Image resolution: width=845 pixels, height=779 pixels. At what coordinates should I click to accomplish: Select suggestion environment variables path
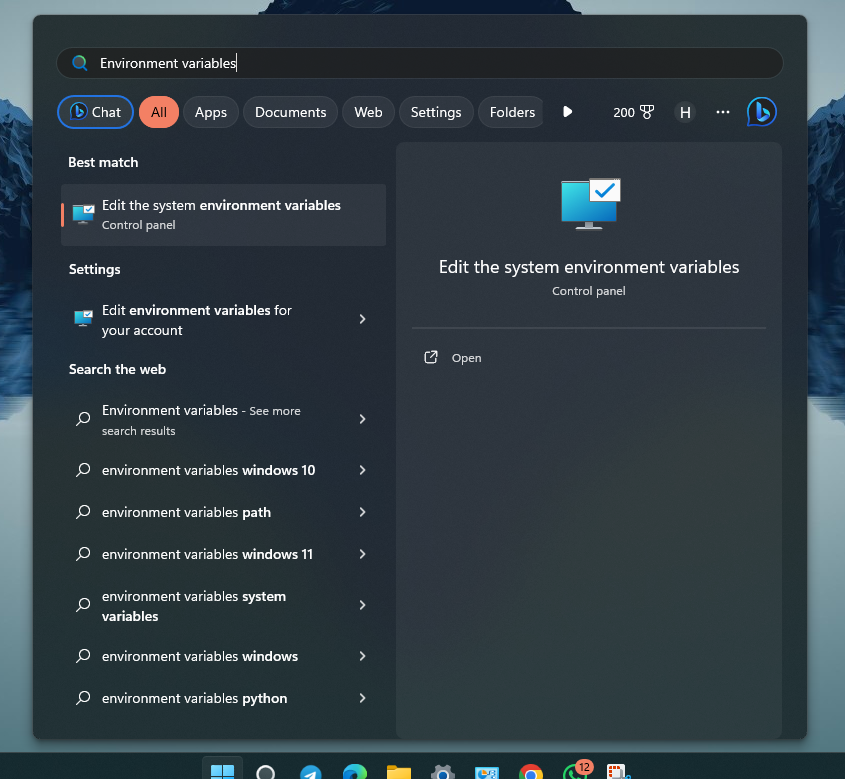(224, 512)
